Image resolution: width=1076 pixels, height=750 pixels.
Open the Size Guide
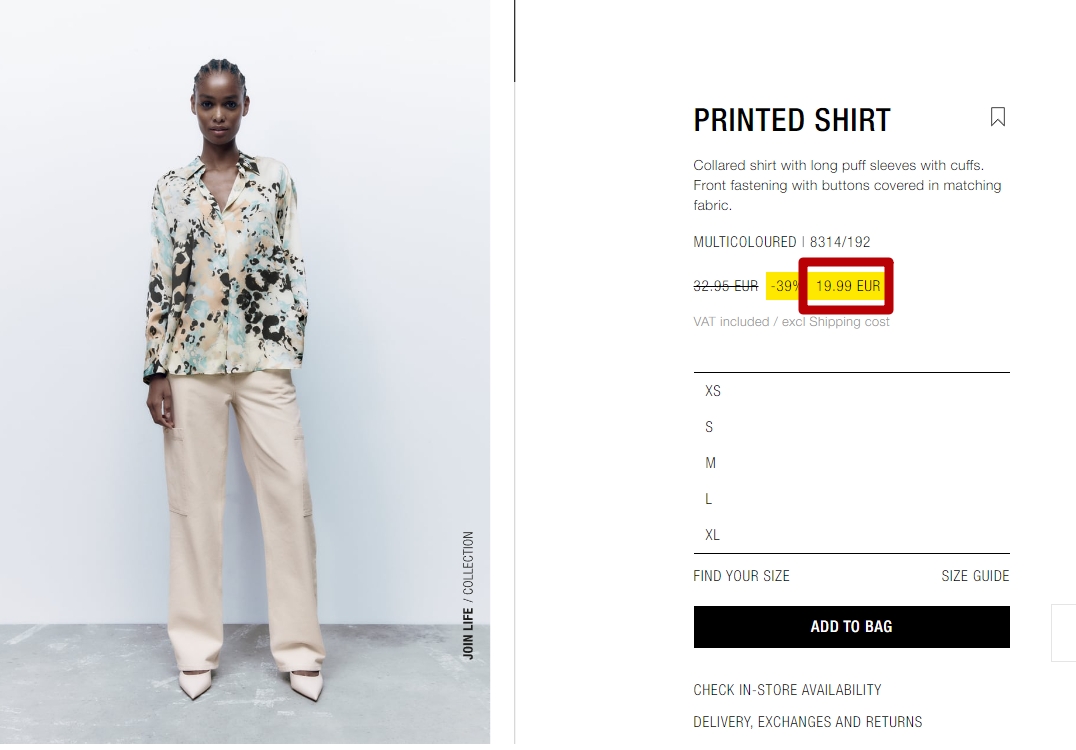coord(975,576)
